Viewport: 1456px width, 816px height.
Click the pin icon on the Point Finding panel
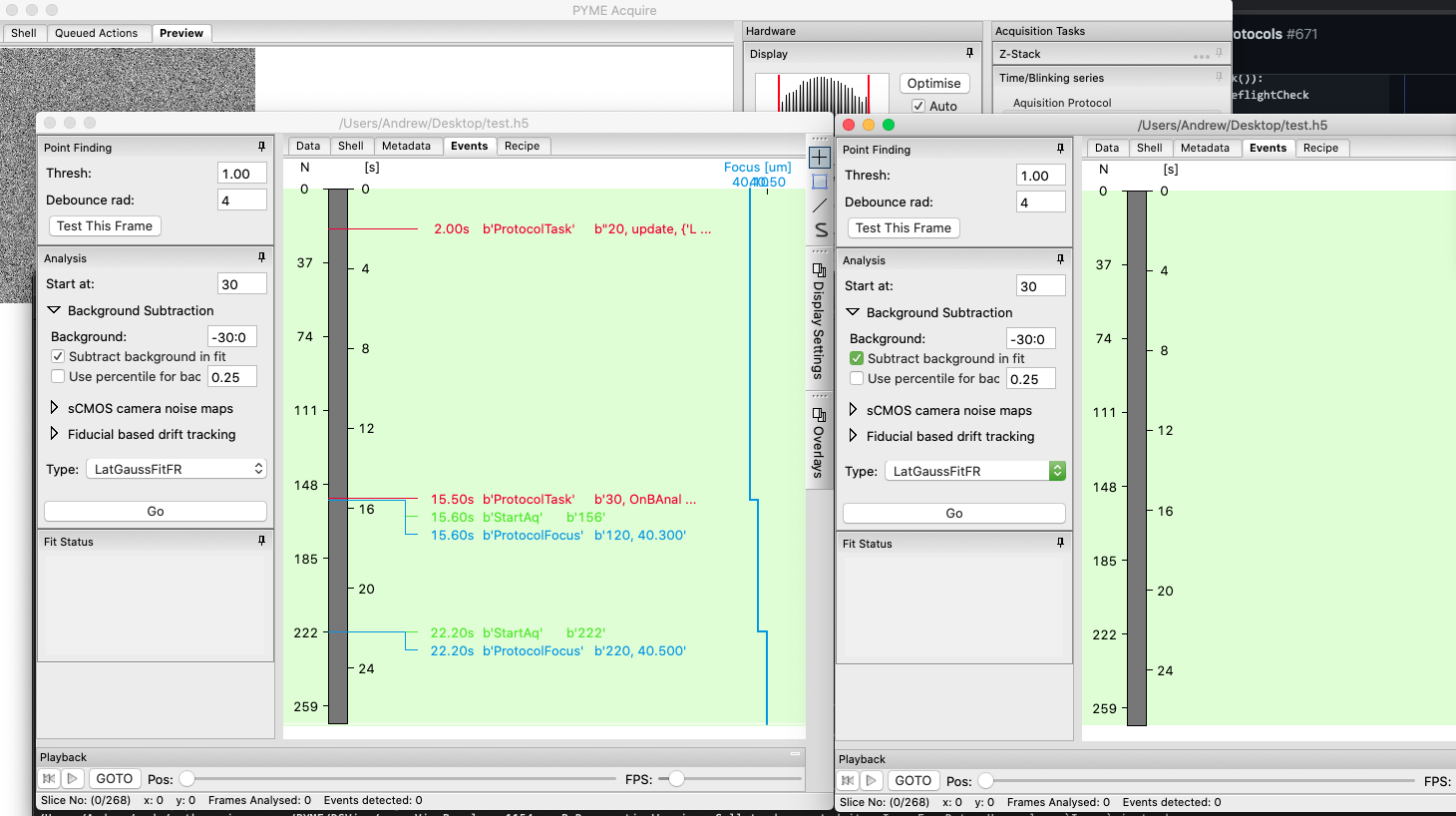(x=261, y=147)
